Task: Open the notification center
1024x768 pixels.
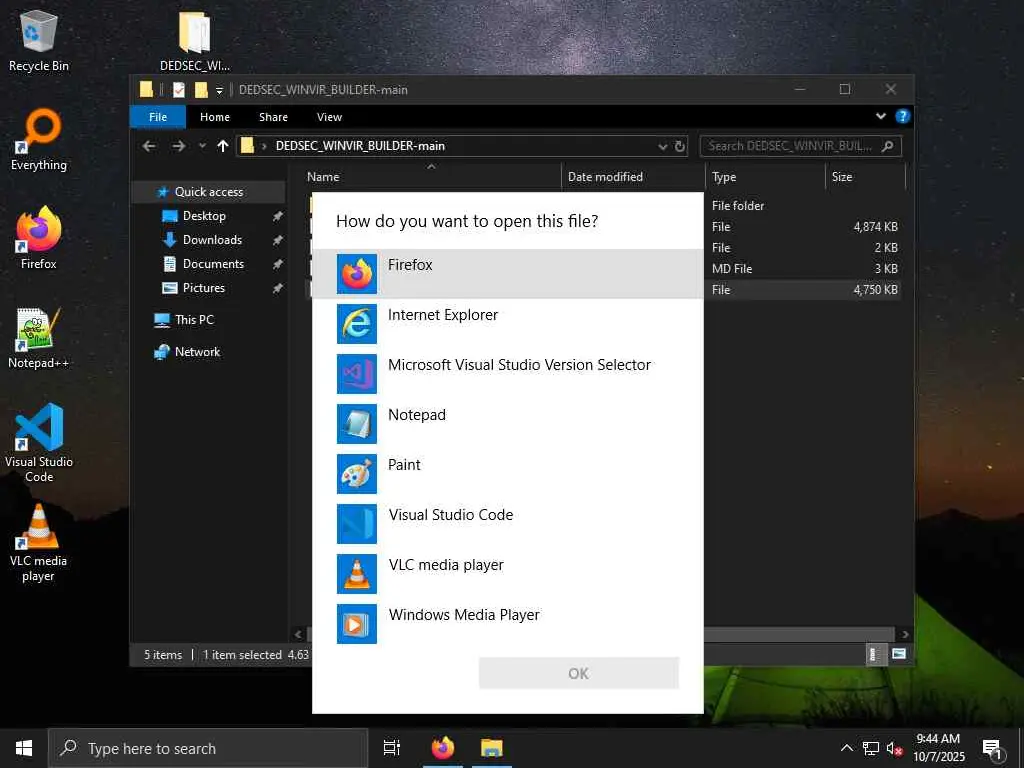Action: [x=993, y=749]
